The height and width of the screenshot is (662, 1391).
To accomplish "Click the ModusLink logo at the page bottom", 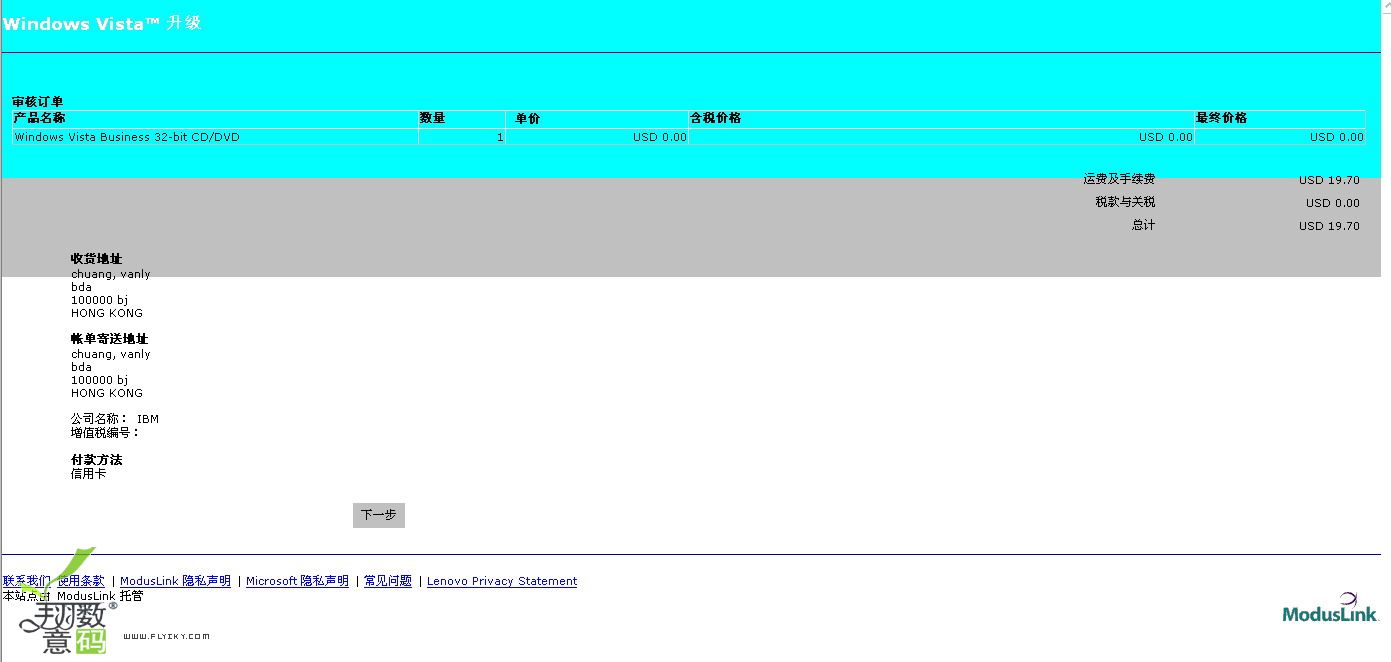I will 1330,608.
